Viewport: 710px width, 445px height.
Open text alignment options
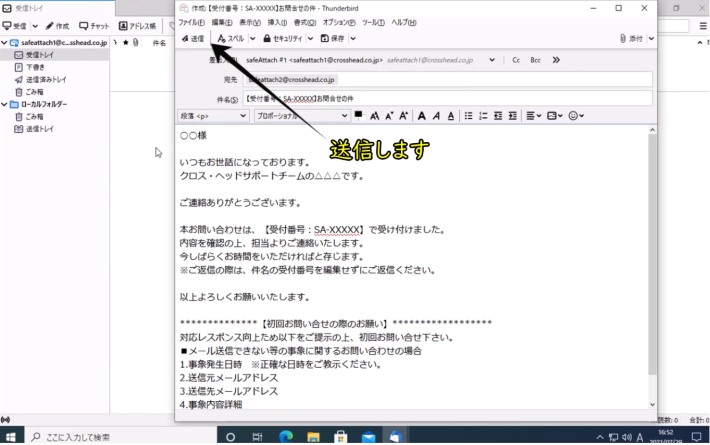[533, 116]
